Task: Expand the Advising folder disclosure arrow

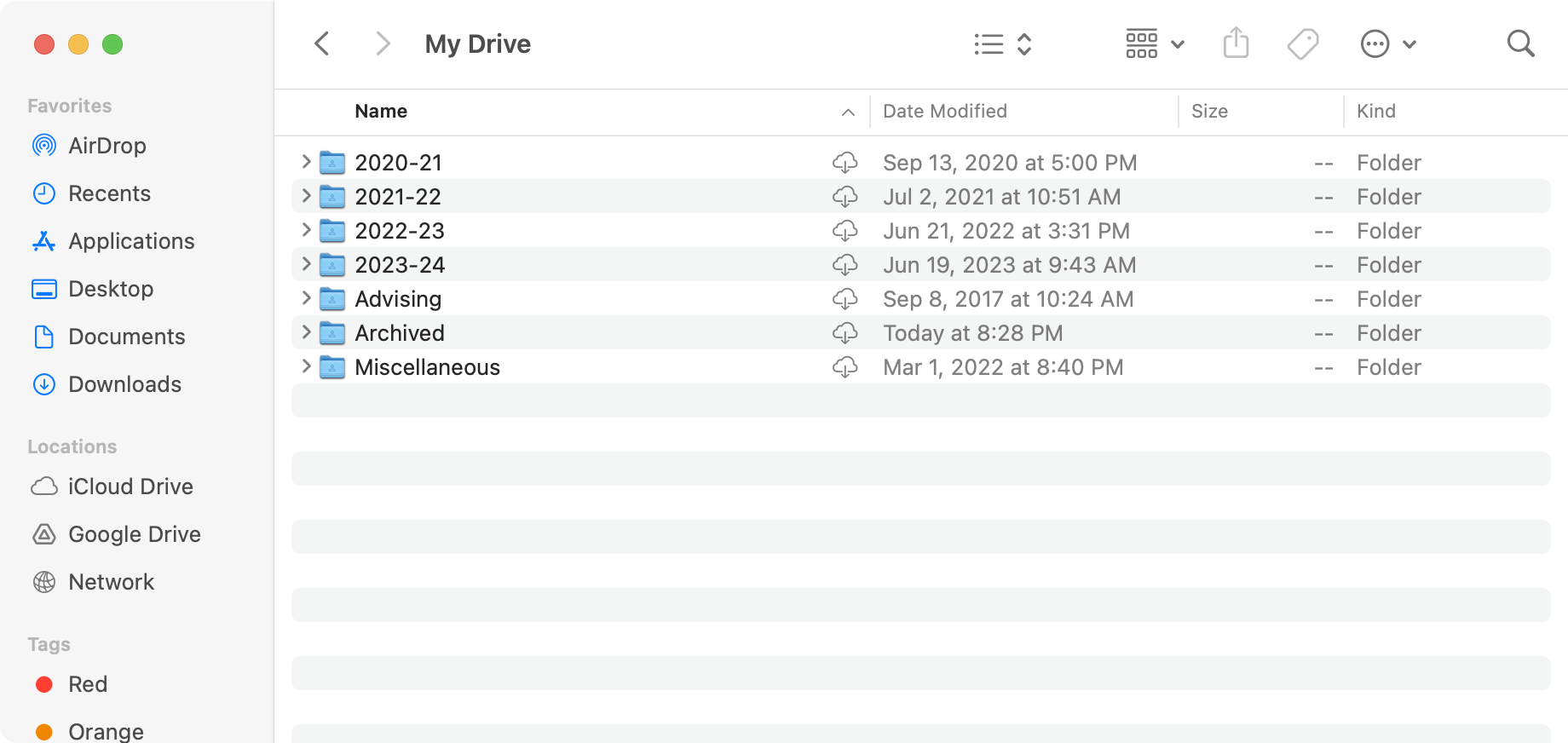Action: [x=306, y=299]
